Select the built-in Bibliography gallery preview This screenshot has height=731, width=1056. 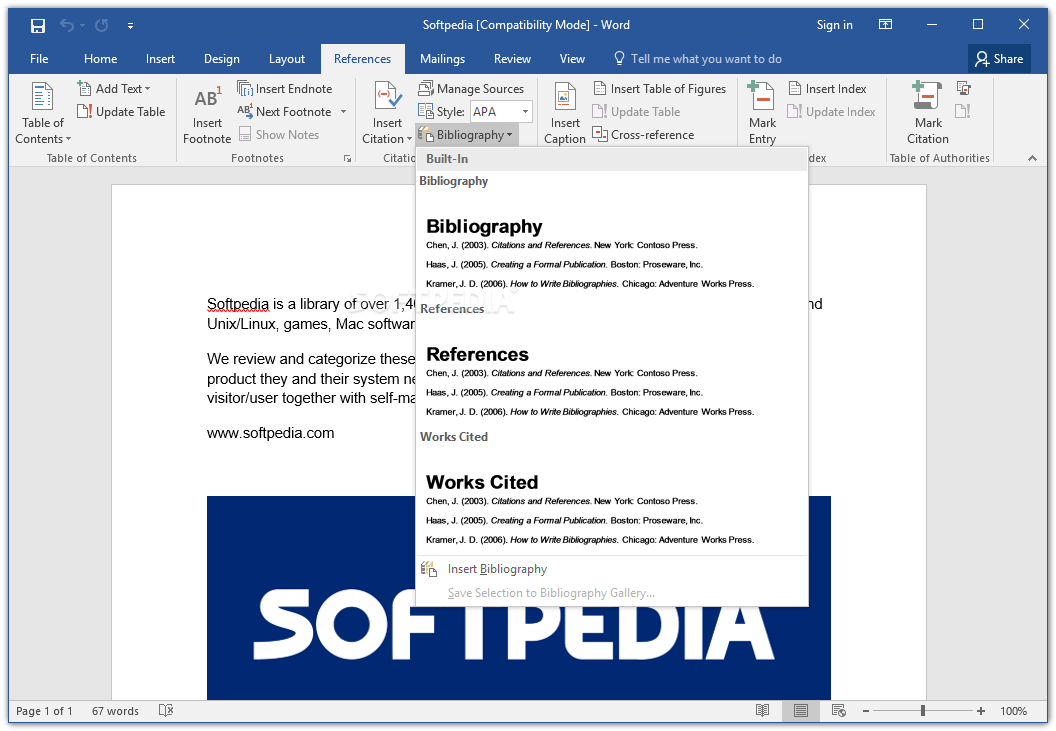[612, 244]
